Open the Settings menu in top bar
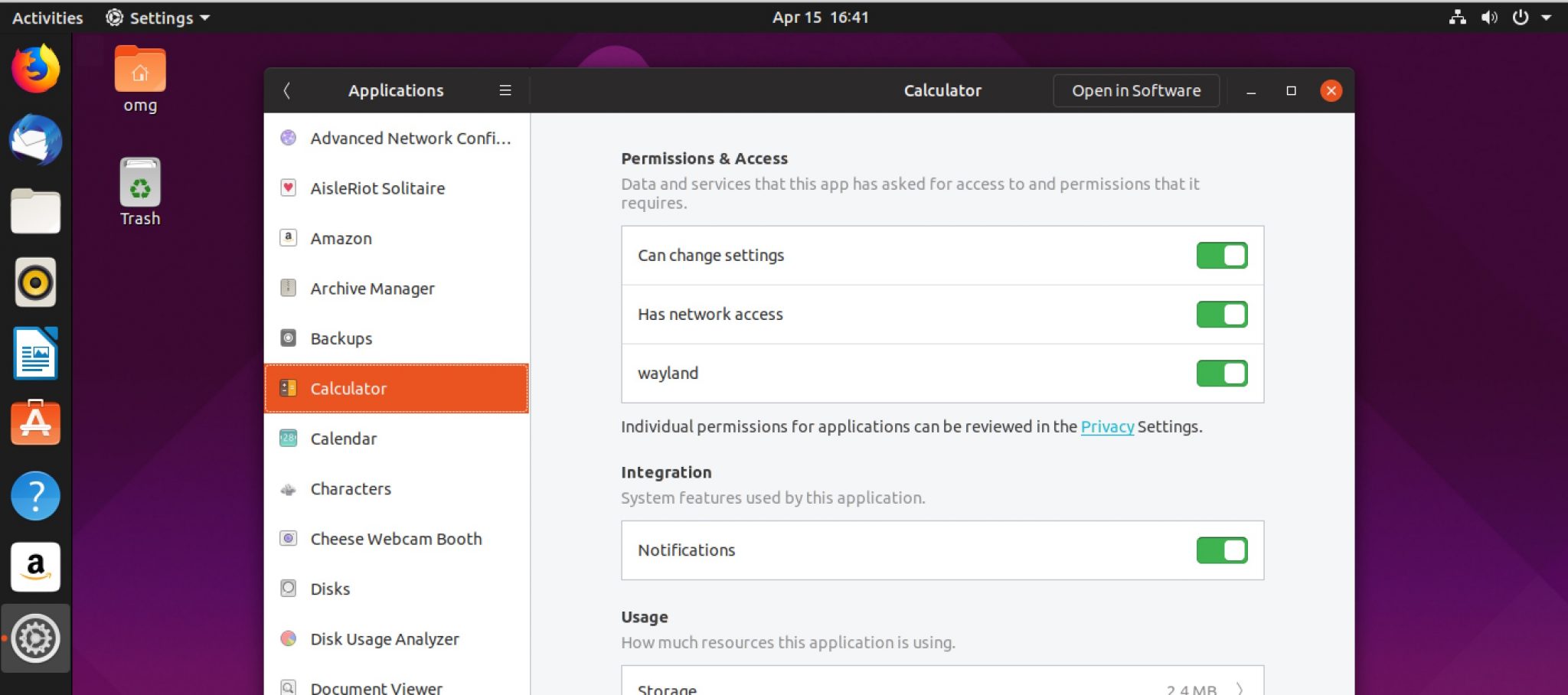The image size is (1568, 695). (156, 17)
